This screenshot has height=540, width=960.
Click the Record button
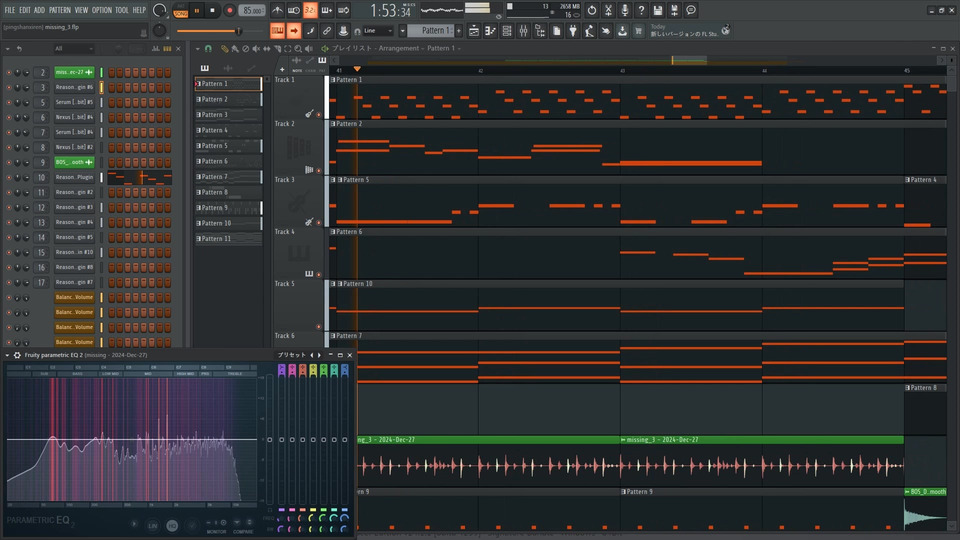(x=230, y=10)
